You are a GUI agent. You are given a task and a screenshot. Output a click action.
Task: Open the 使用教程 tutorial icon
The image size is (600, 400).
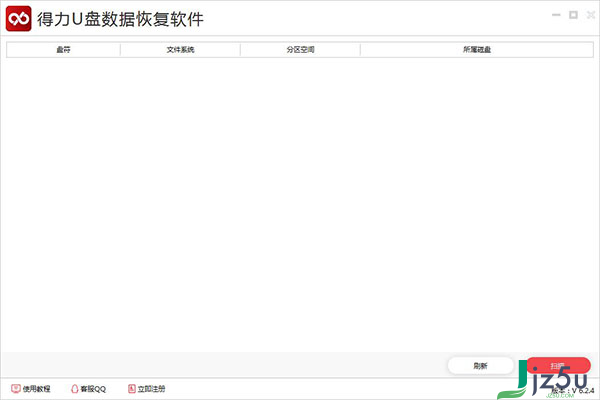pos(16,389)
